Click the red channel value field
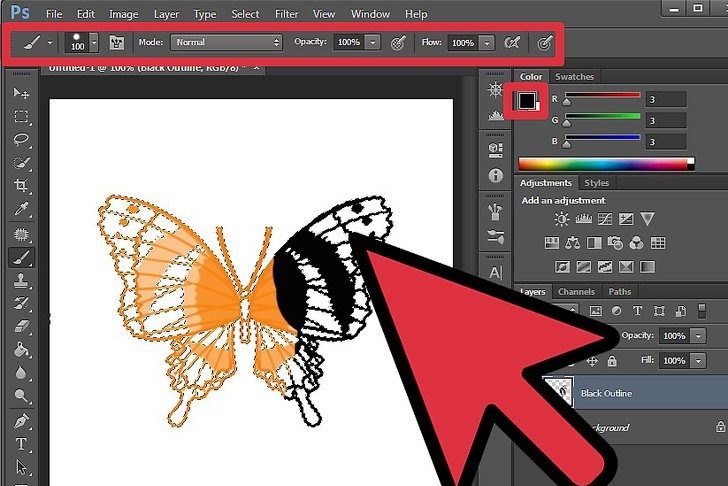The height and width of the screenshot is (486, 728). point(666,99)
